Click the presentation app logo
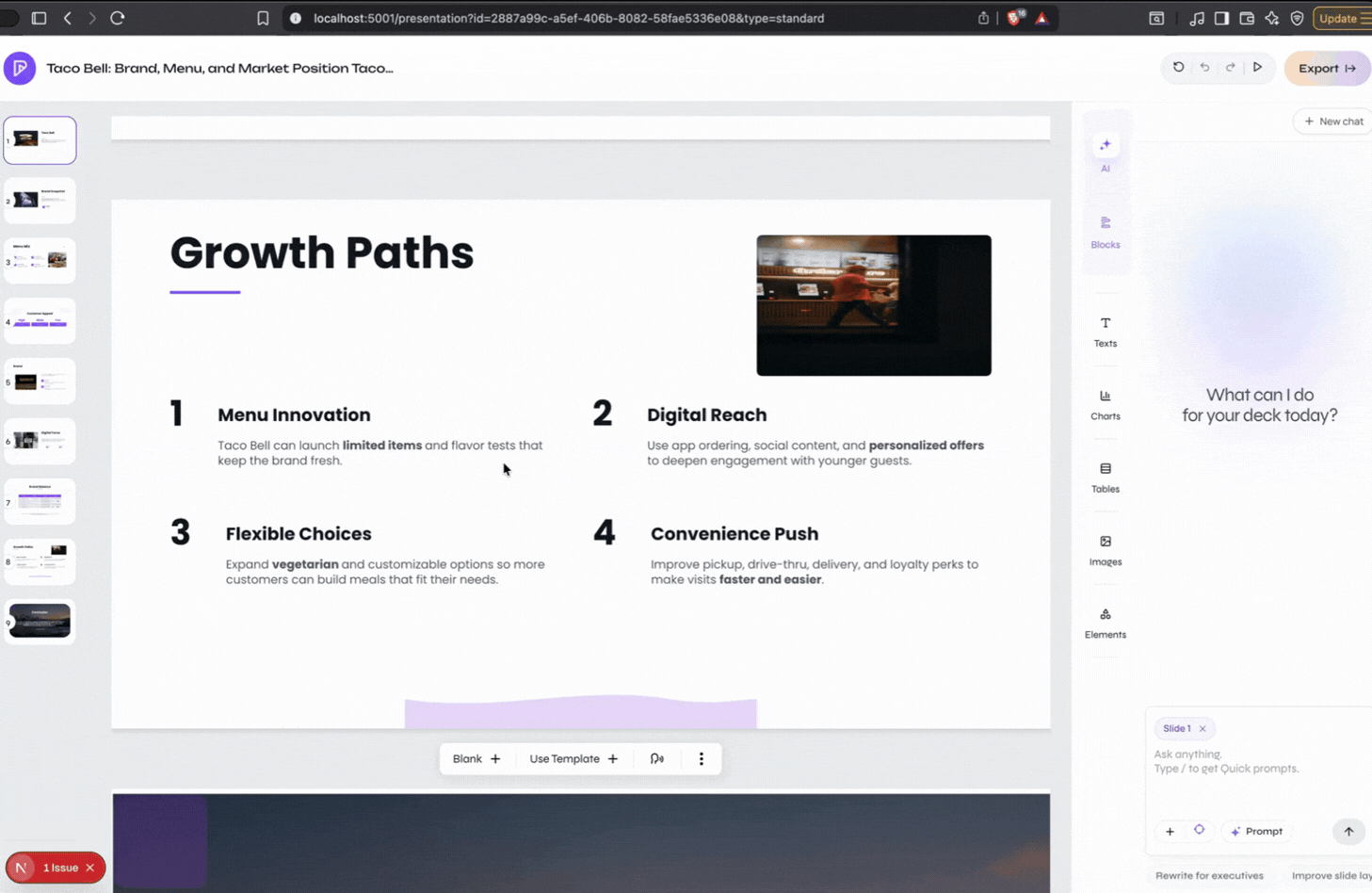 [x=20, y=68]
